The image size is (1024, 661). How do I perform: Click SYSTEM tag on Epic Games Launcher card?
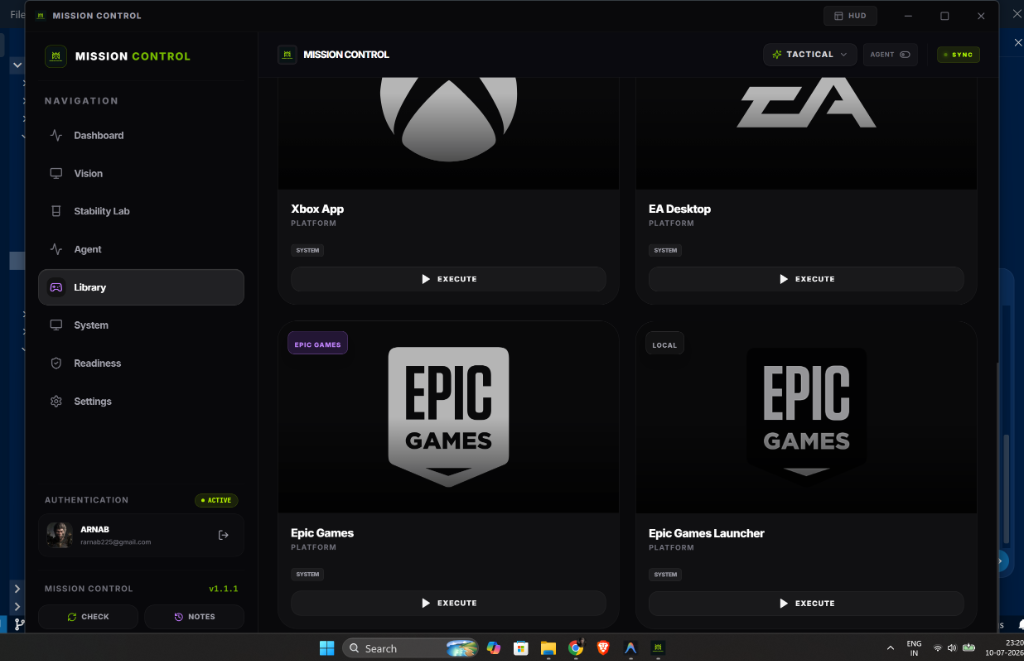point(665,575)
